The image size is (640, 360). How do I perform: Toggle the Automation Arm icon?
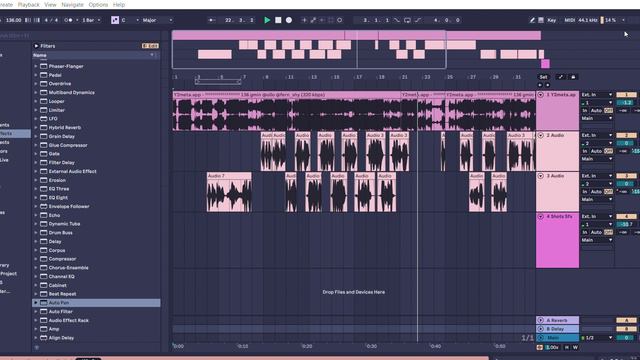pos(313,20)
